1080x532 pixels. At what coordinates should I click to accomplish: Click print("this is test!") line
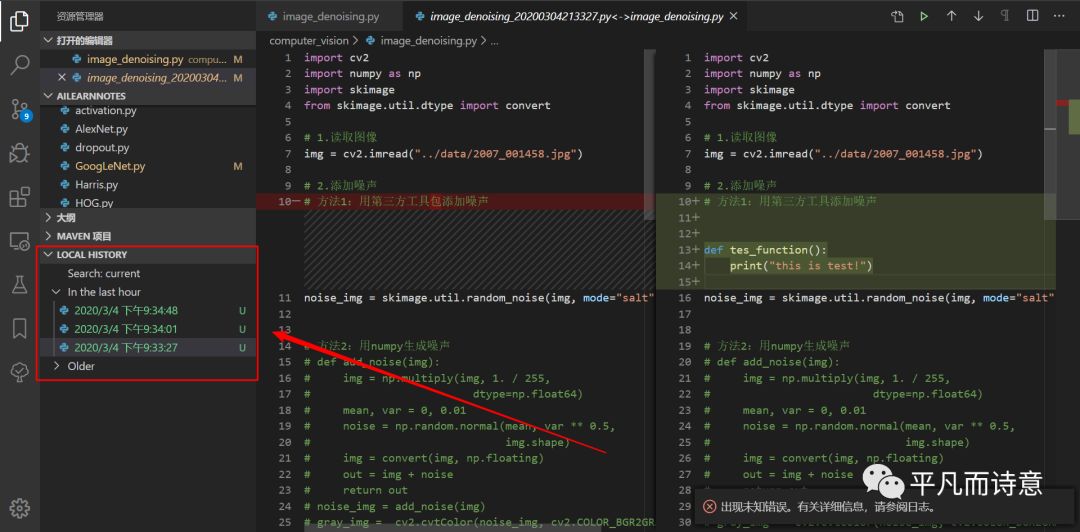click(801, 265)
